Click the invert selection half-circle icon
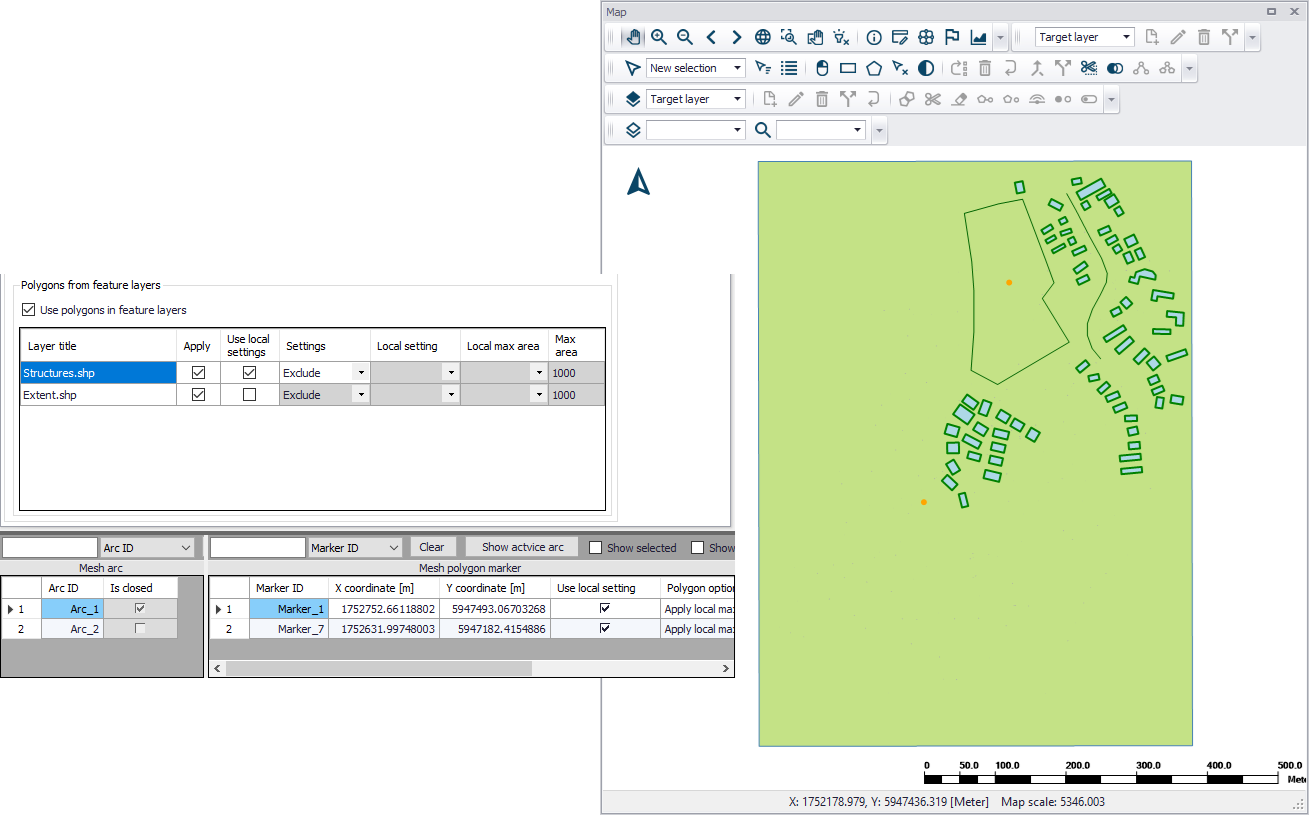The width and height of the screenshot is (1309, 815). [x=926, y=68]
